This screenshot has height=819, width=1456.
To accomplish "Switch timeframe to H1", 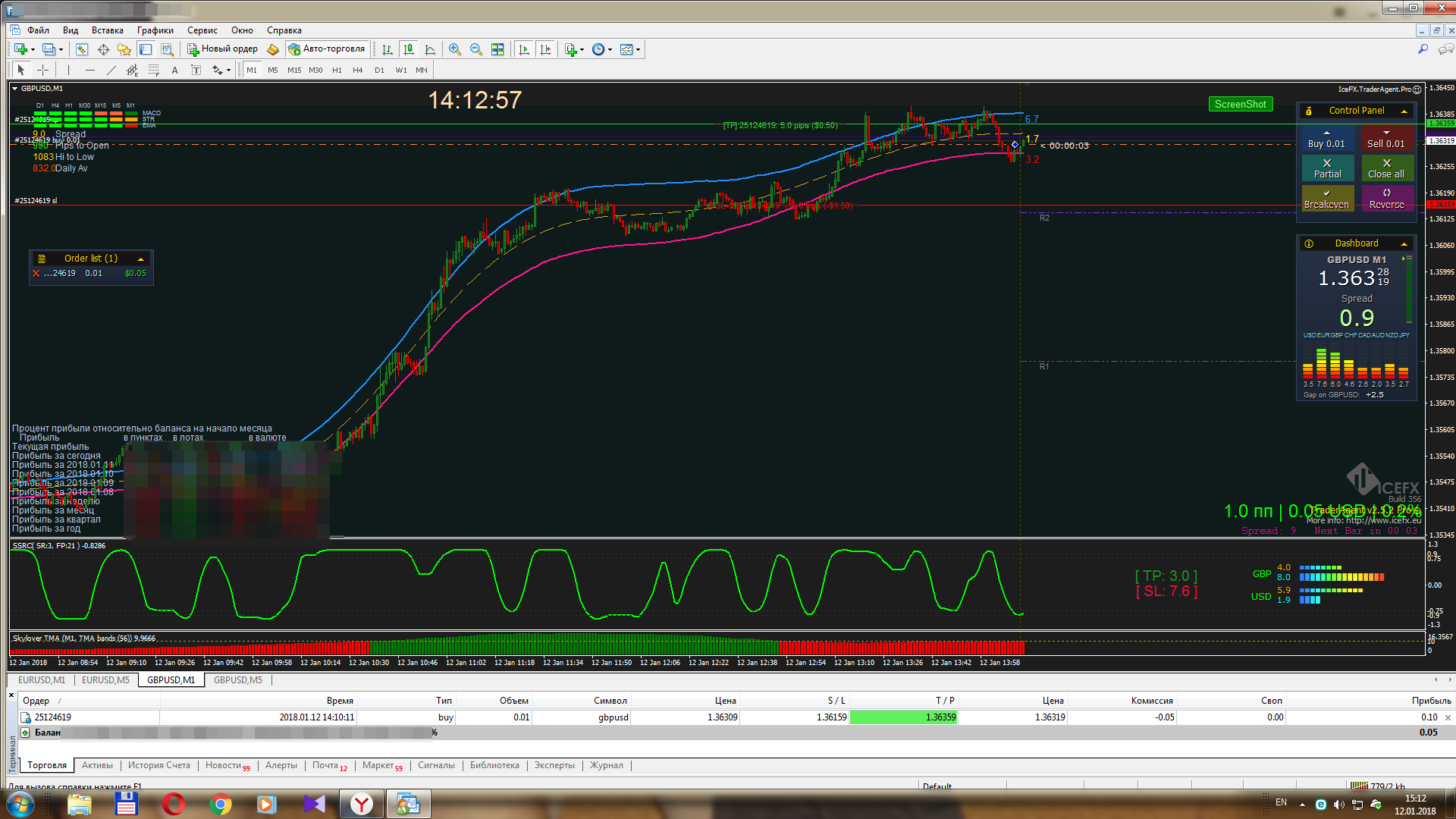I will 337,70.
